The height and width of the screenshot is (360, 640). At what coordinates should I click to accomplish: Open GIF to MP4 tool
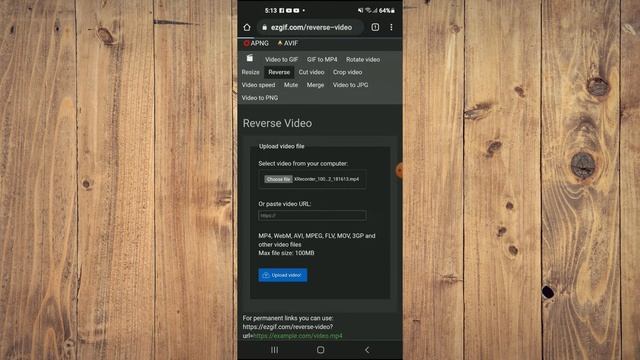tap(322, 60)
